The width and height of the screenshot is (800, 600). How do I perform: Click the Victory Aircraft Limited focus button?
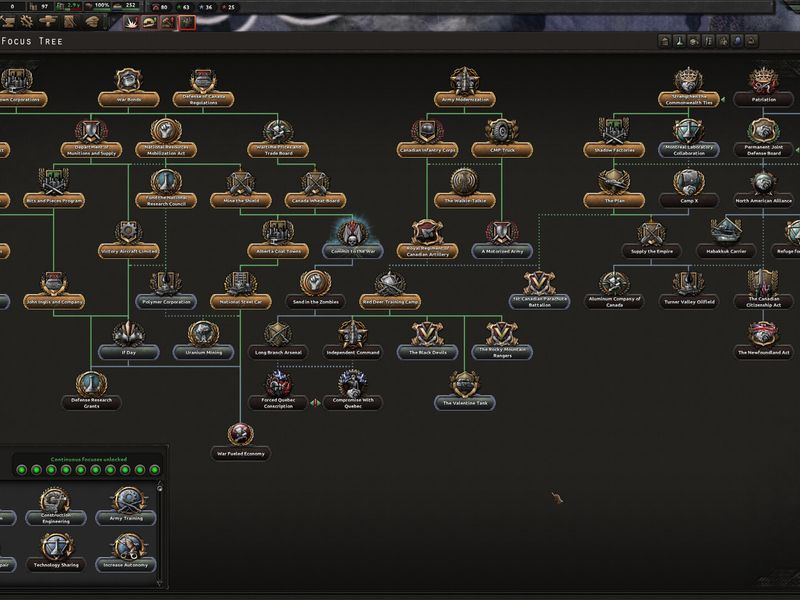(129, 251)
